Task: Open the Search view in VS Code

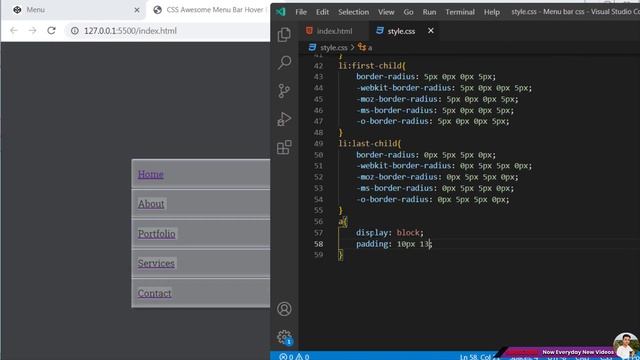Action: 284,62
